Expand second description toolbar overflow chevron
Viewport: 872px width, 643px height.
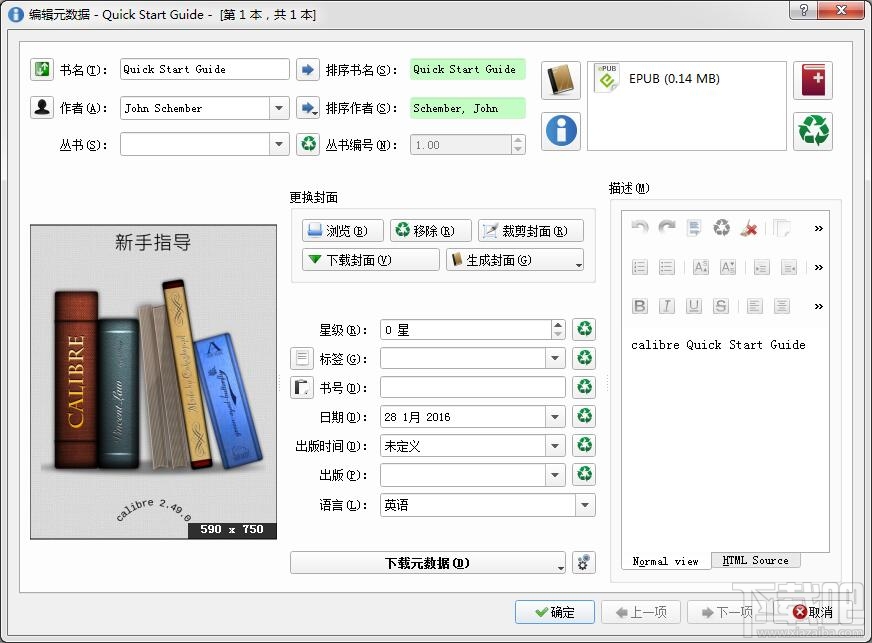tap(818, 267)
